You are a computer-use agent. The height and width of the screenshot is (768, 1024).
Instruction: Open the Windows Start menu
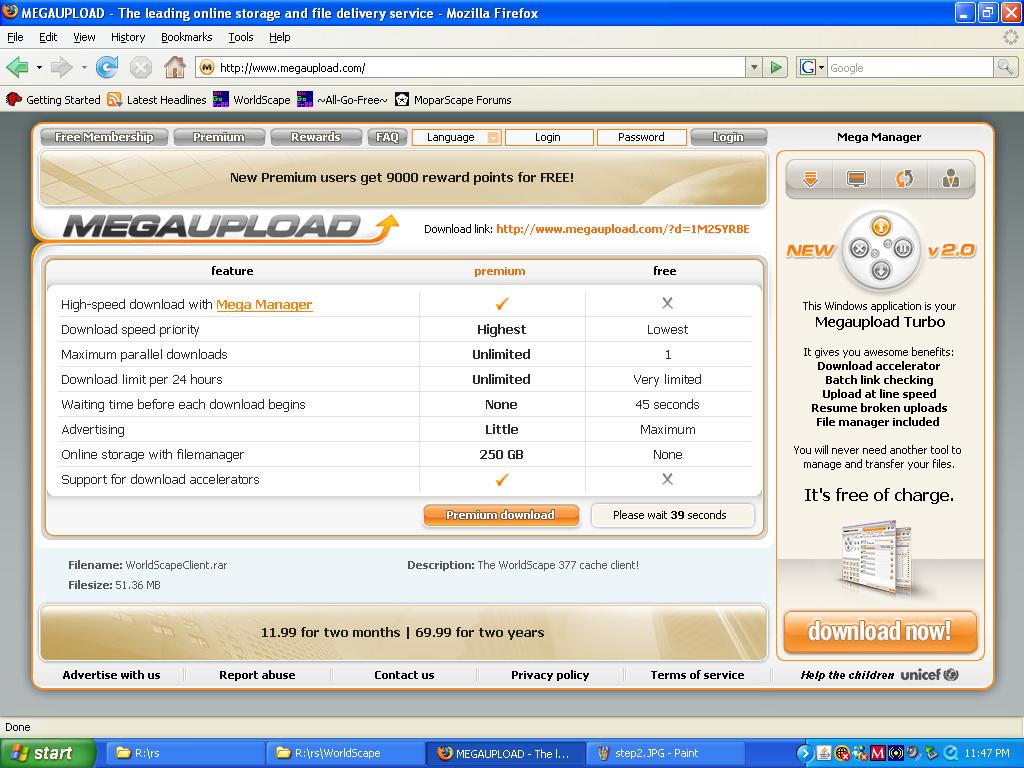click(x=47, y=753)
